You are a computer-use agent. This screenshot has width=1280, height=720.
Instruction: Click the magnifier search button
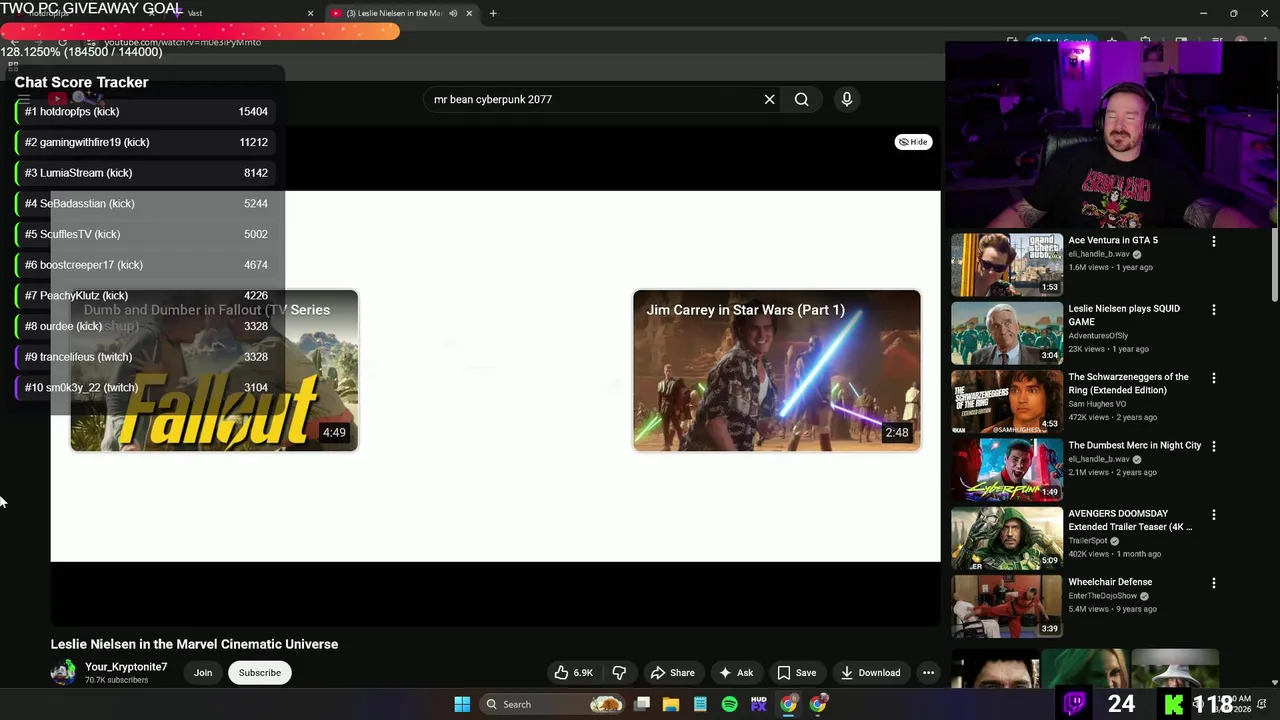tap(801, 99)
